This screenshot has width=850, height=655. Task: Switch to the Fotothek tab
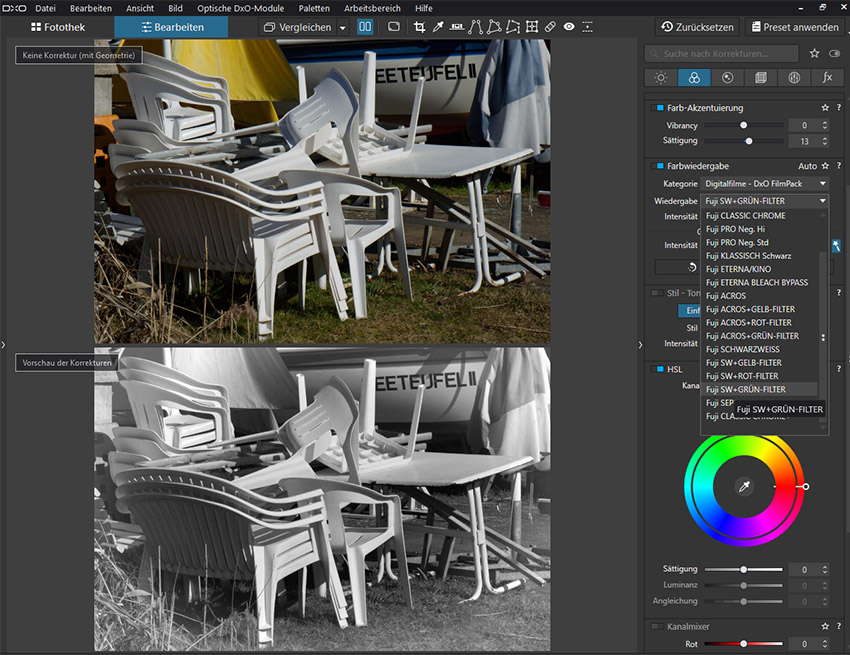click(x=57, y=27)
